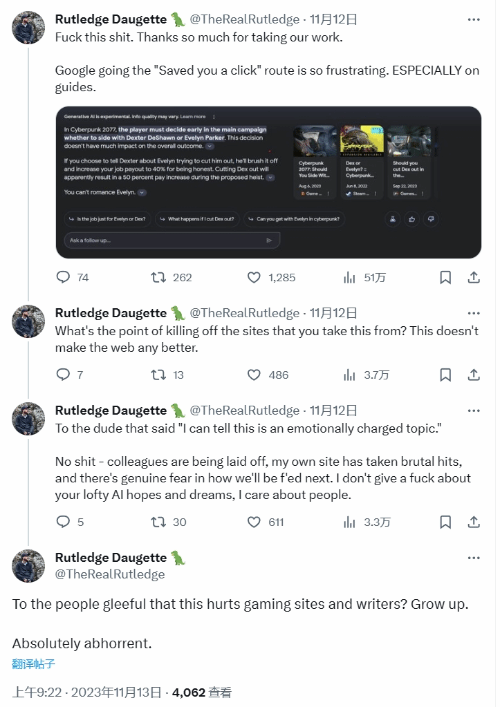Open @TheRealRutledge handle on the last tweet

(x=110, y=574)
